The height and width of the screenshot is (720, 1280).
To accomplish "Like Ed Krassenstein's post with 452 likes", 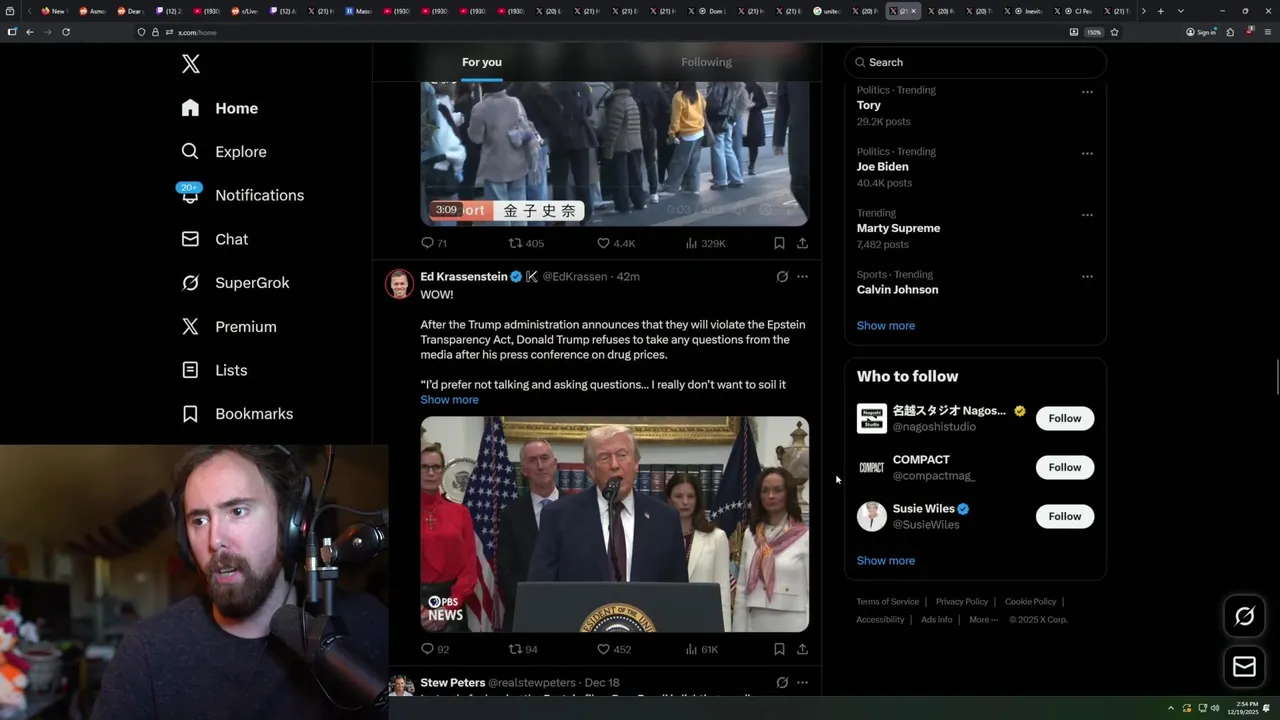I will tap(614, 649).
